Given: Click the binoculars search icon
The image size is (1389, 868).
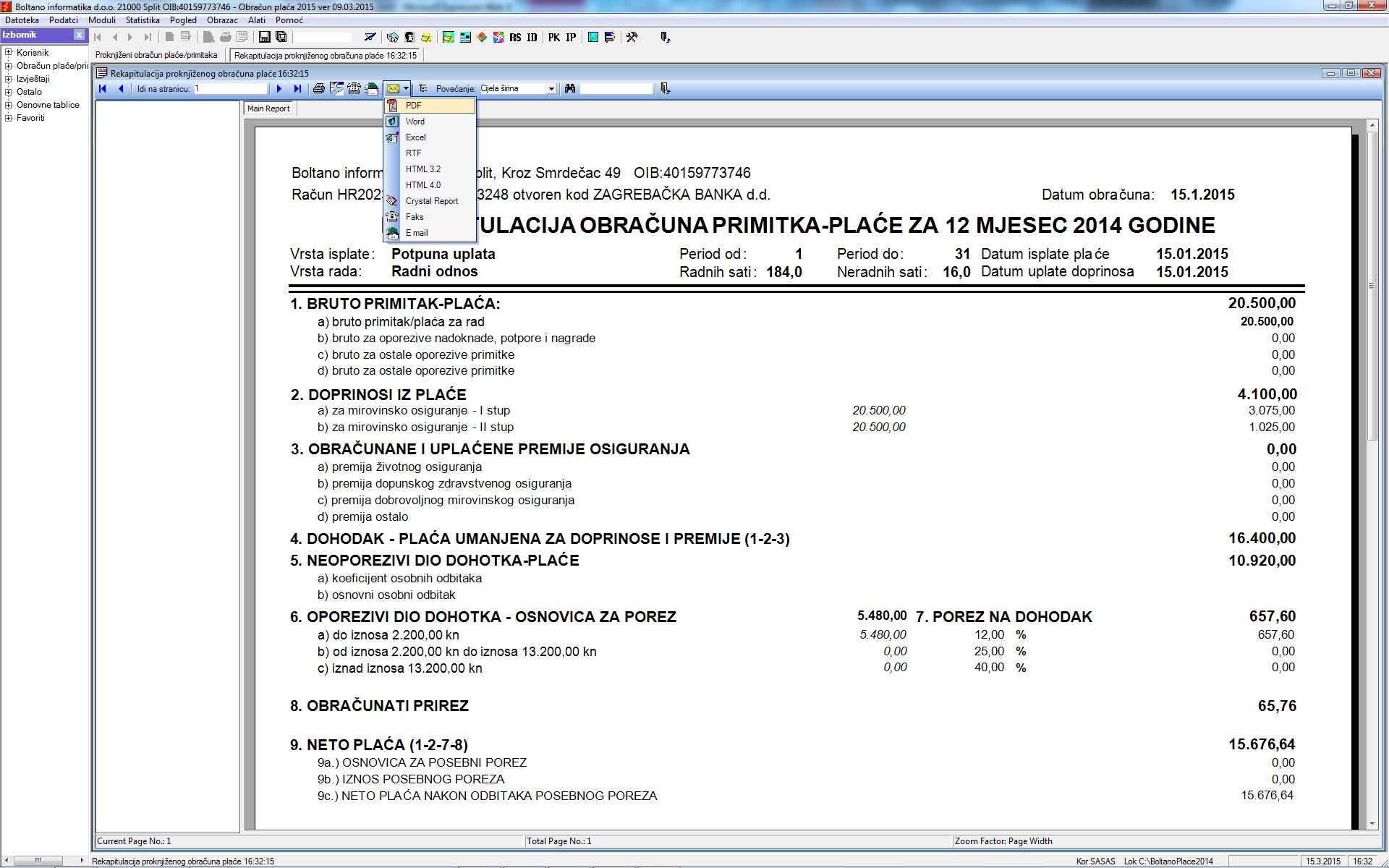Looking at the screenshot, I should [x=570, y=88].
